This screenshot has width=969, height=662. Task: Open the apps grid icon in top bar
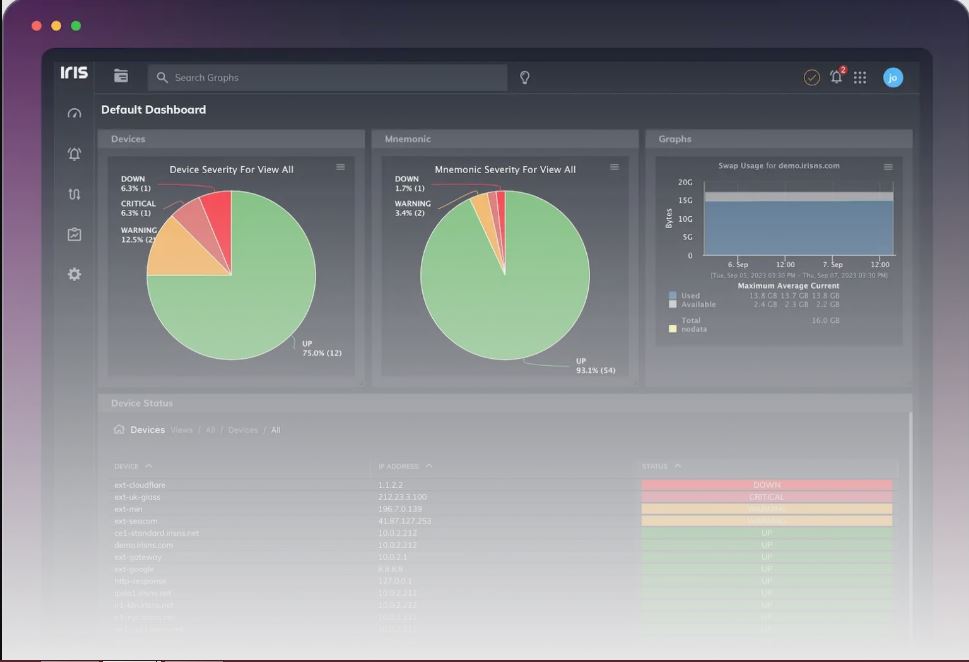pos(861,77)
